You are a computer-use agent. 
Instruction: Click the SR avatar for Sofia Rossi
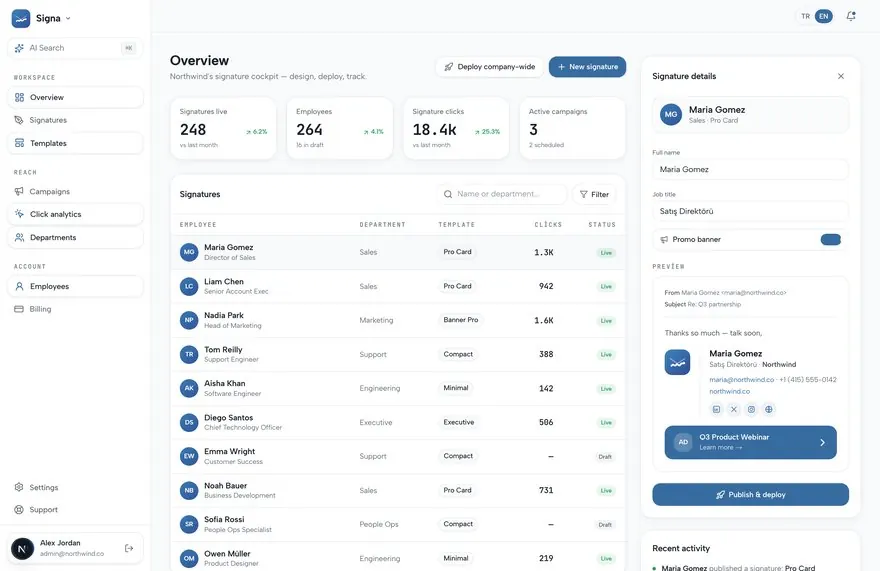pyautogui.click(x=189, y=524)
